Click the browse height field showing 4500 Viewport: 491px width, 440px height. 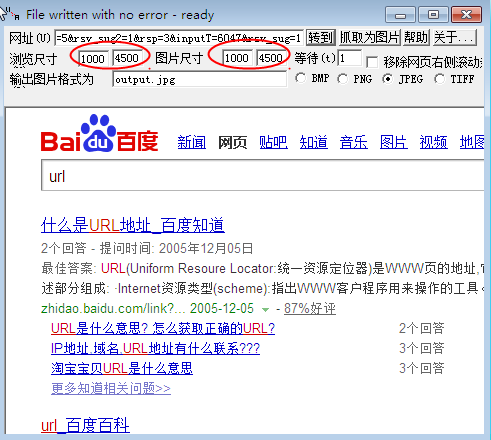[x=127, y=59]
